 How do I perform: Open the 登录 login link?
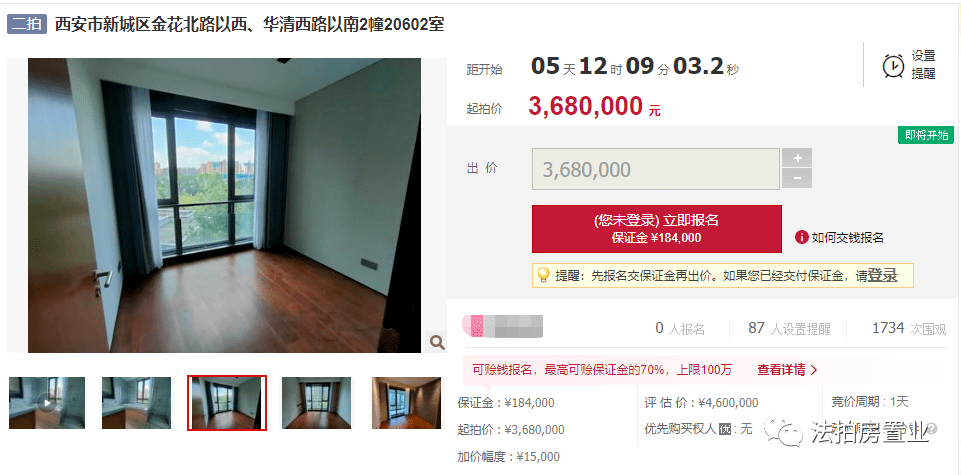(883, 276)
